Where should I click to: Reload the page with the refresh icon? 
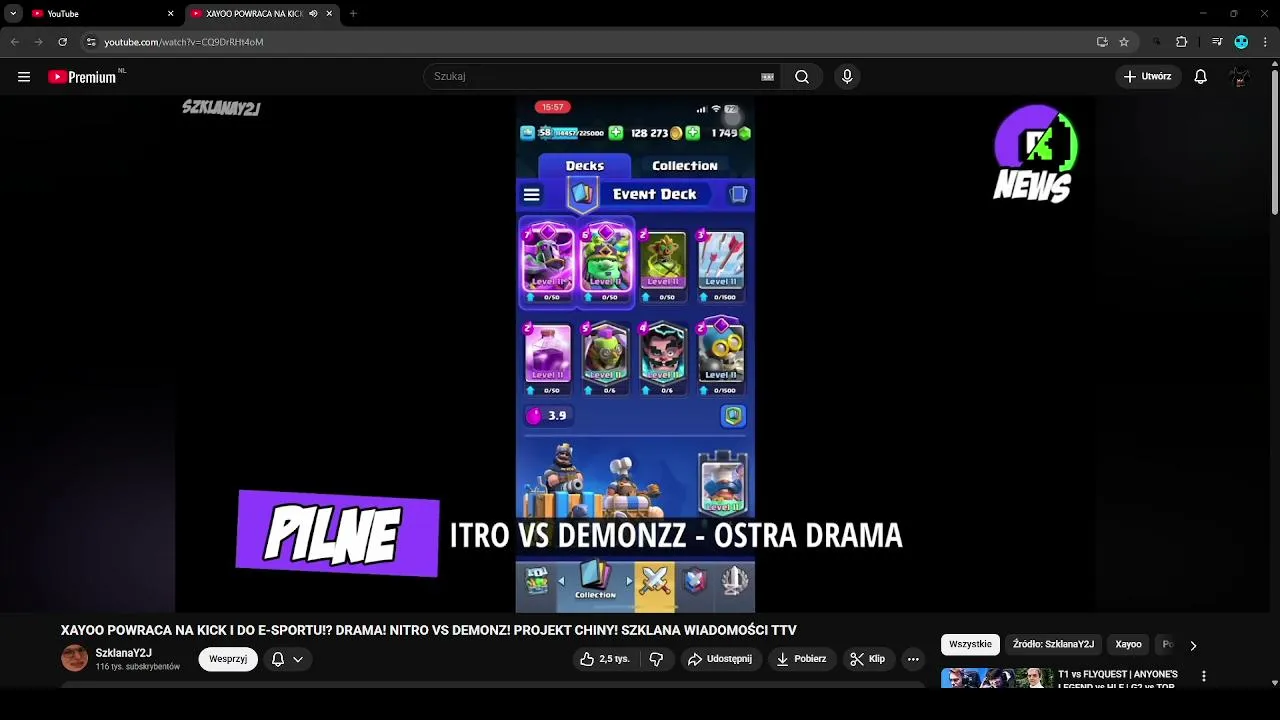(62, 42)
